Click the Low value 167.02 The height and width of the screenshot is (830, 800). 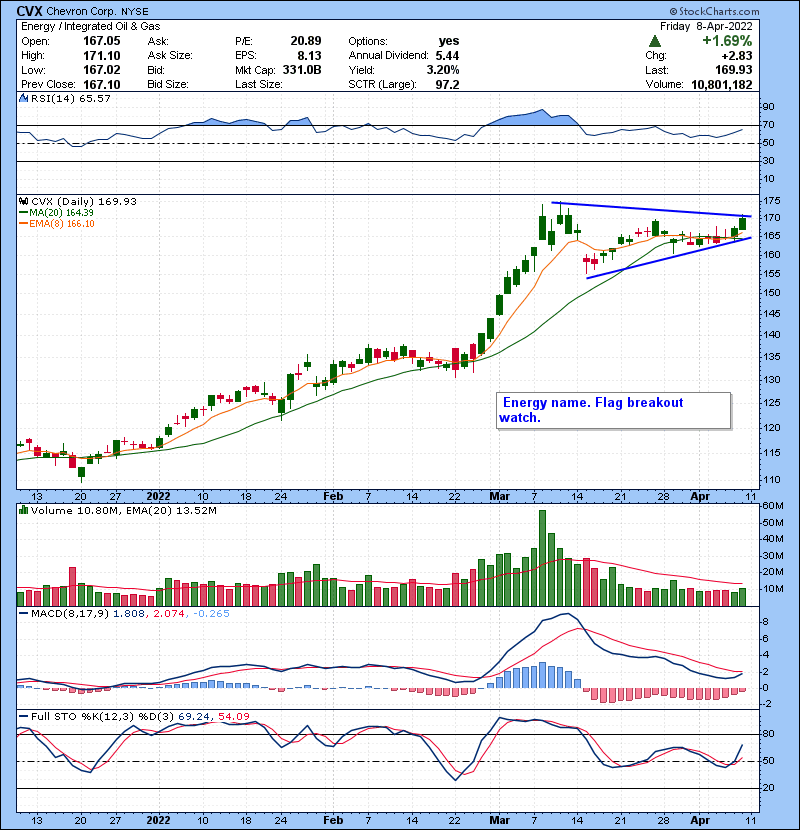pyautogui.click(x=102, y=70)
